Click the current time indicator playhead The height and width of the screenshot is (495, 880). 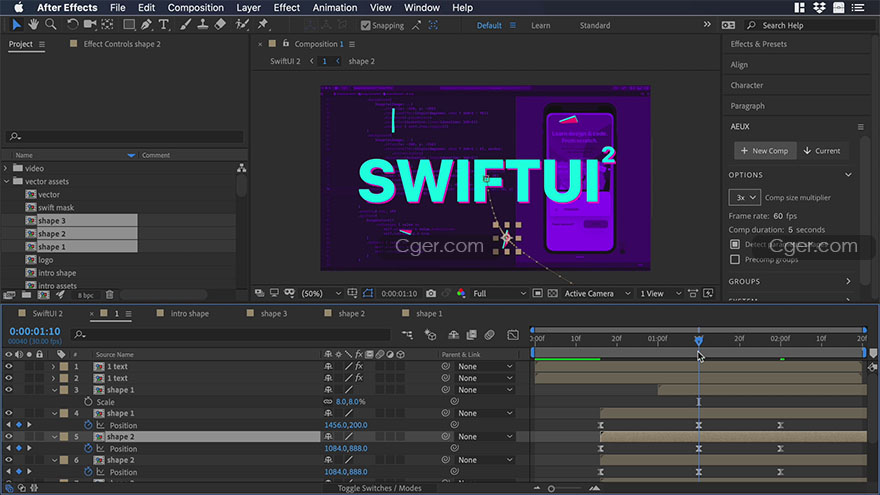tap(699, 340)
